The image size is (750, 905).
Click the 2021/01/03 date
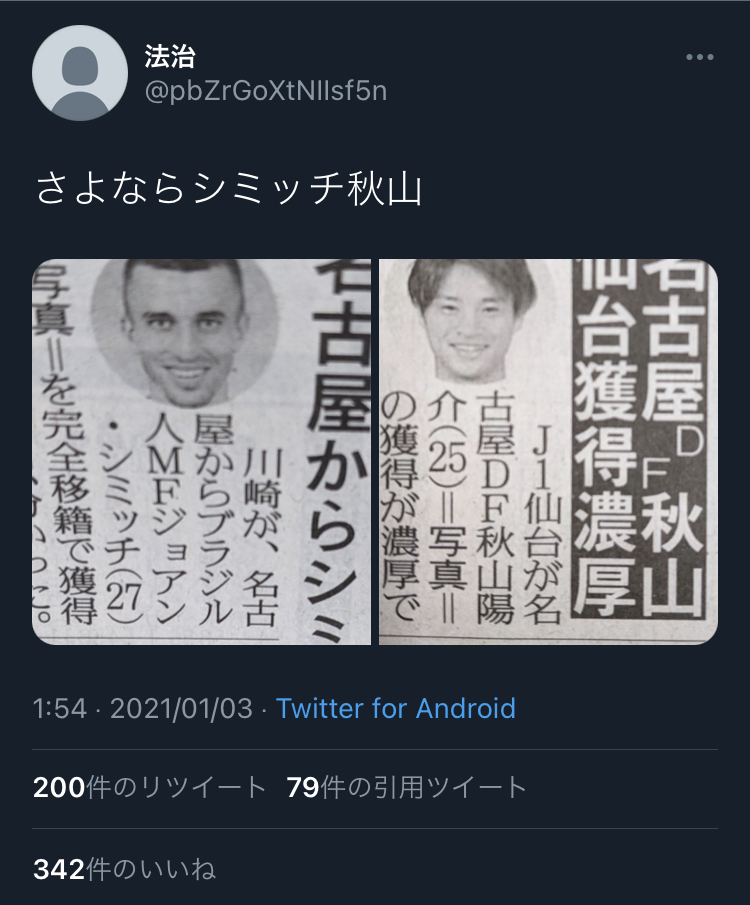point(181,709)
